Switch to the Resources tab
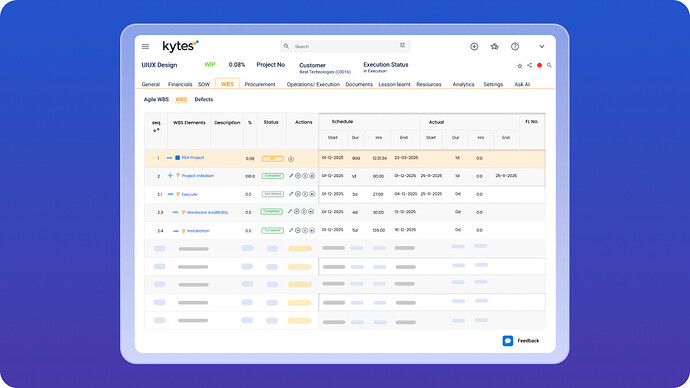 (x=429, y=84)
